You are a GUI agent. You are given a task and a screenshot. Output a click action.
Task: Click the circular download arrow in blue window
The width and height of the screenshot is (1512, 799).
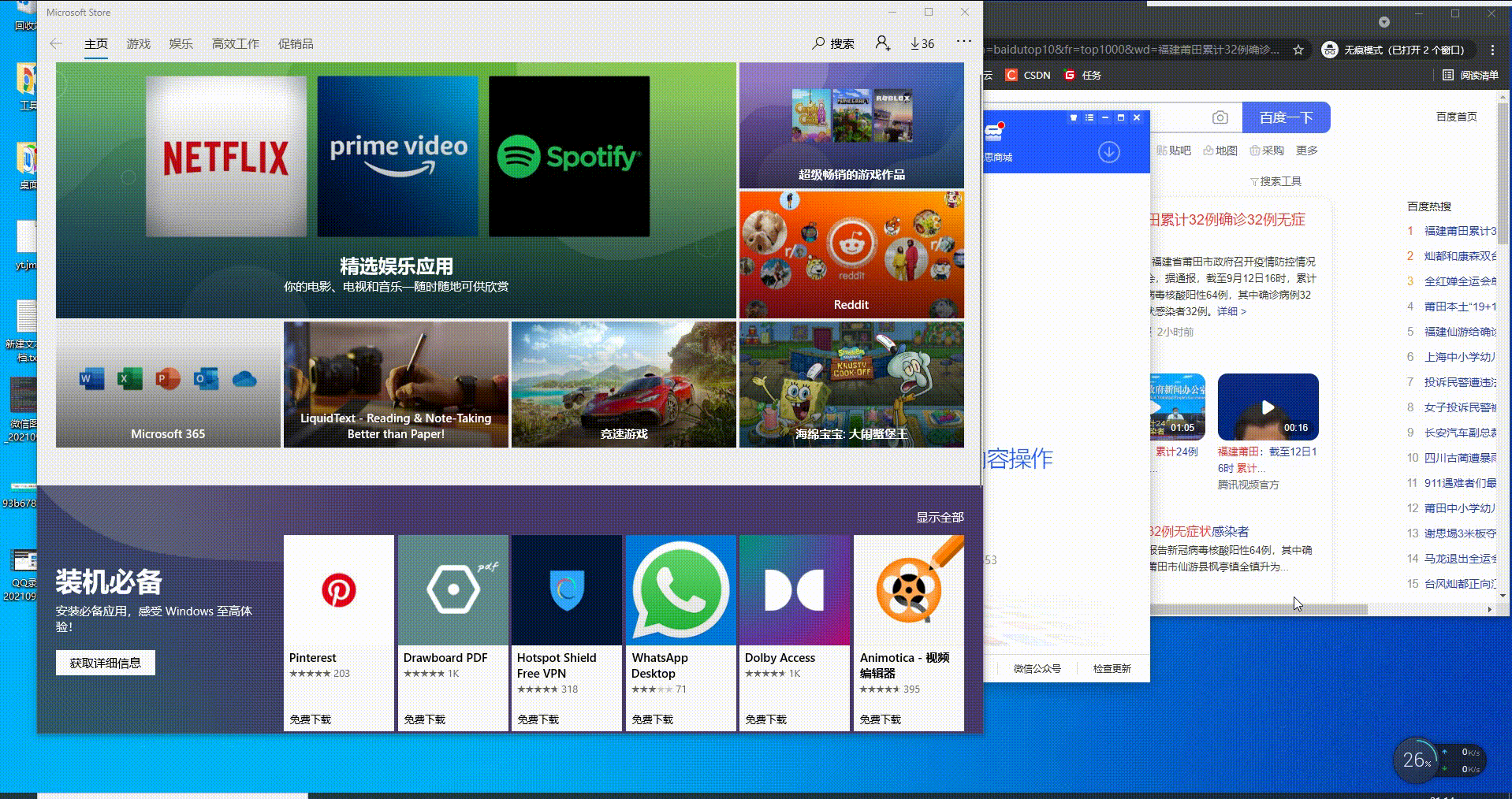[1109, 151]
